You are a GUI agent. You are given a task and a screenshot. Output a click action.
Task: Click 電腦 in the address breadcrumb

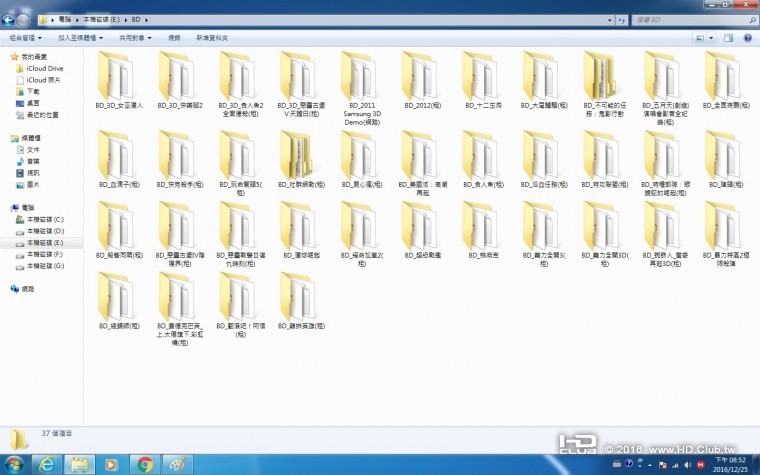(64, 20)
